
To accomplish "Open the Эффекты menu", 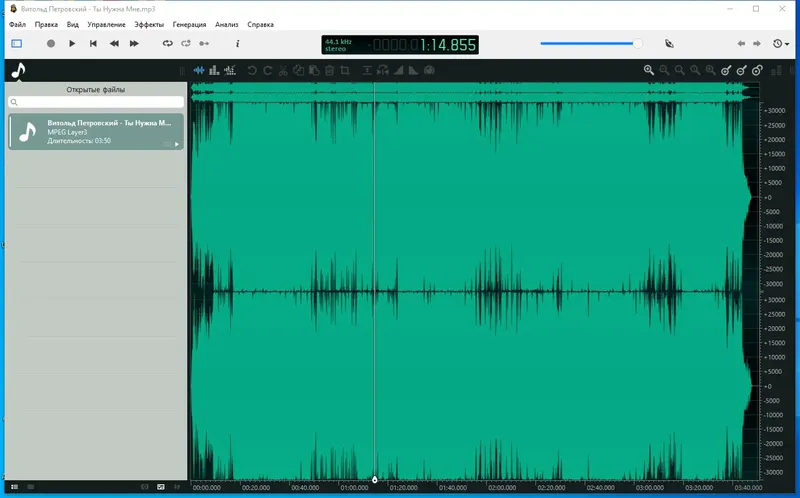I will coord(149,24).
